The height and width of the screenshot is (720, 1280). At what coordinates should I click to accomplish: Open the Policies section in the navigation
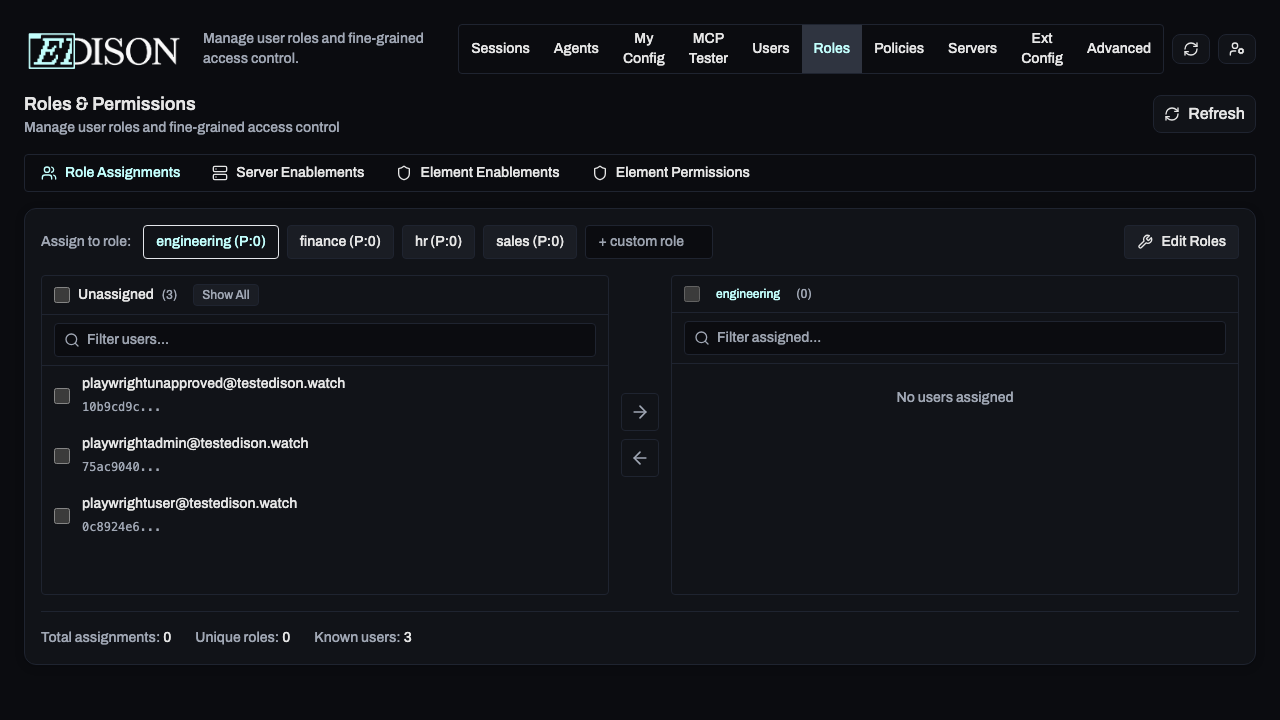[898, 48]
